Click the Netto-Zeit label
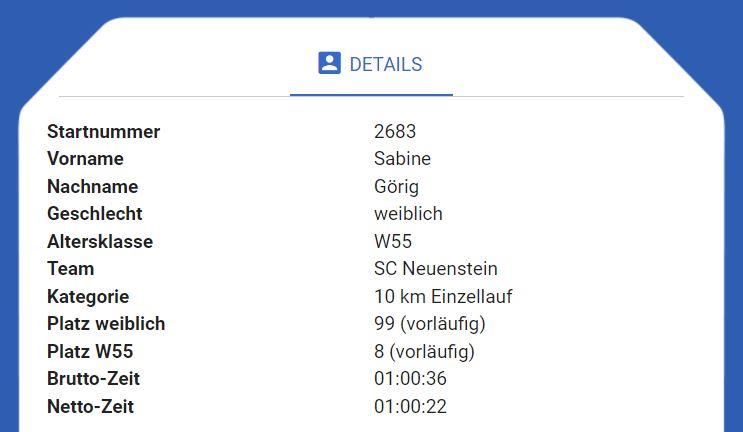The height and width of the screenshot is (432, 743). (91, 406)
